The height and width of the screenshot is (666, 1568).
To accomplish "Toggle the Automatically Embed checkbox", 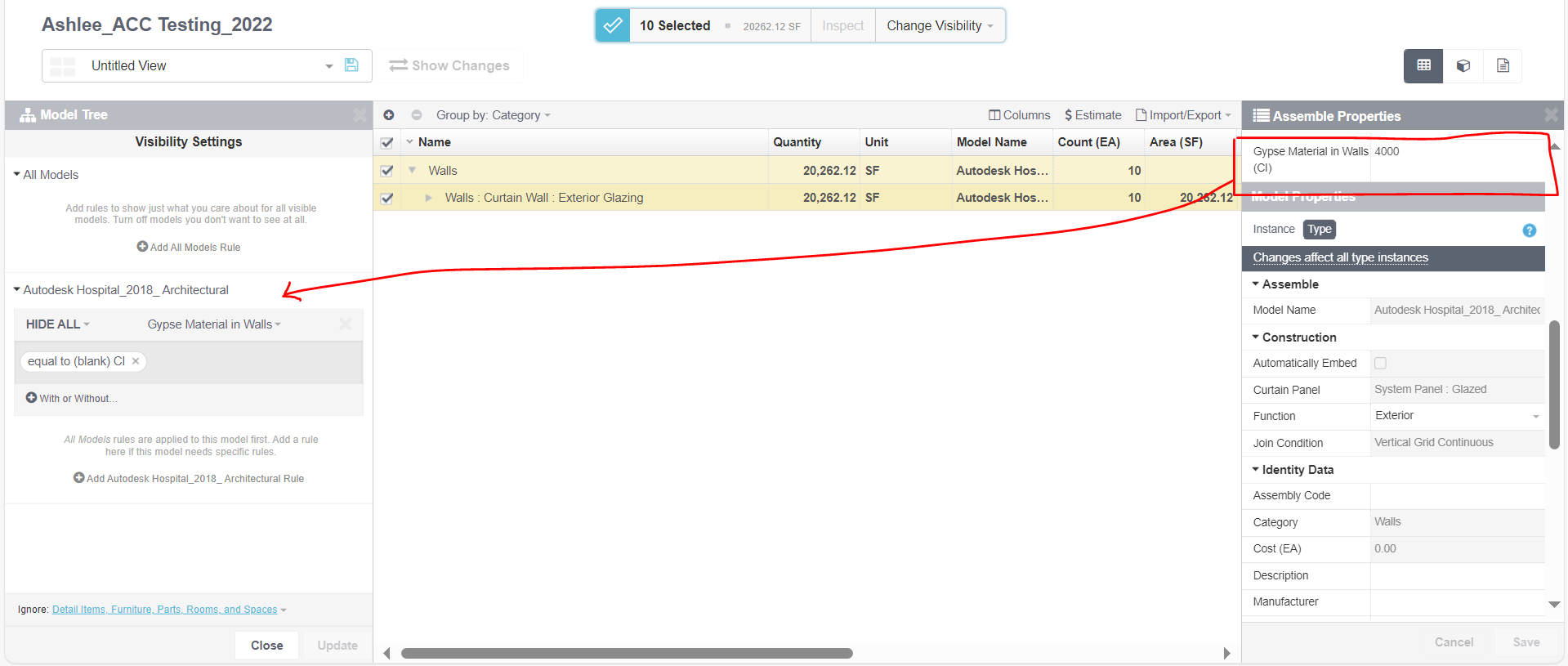I will point(1380,363).
